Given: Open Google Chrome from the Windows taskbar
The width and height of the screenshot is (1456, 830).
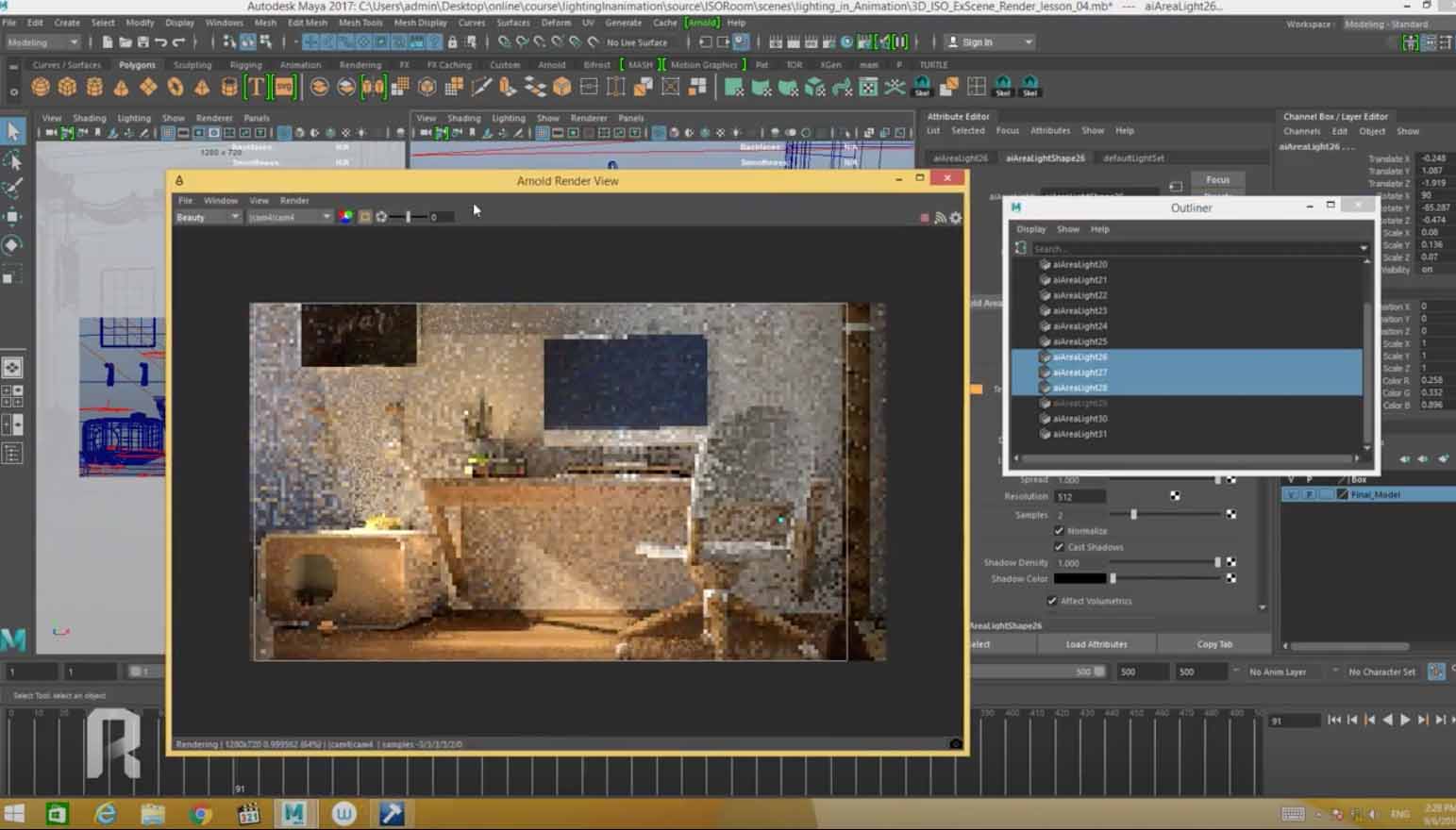Looking at the screenshot, I should [200, 813].
